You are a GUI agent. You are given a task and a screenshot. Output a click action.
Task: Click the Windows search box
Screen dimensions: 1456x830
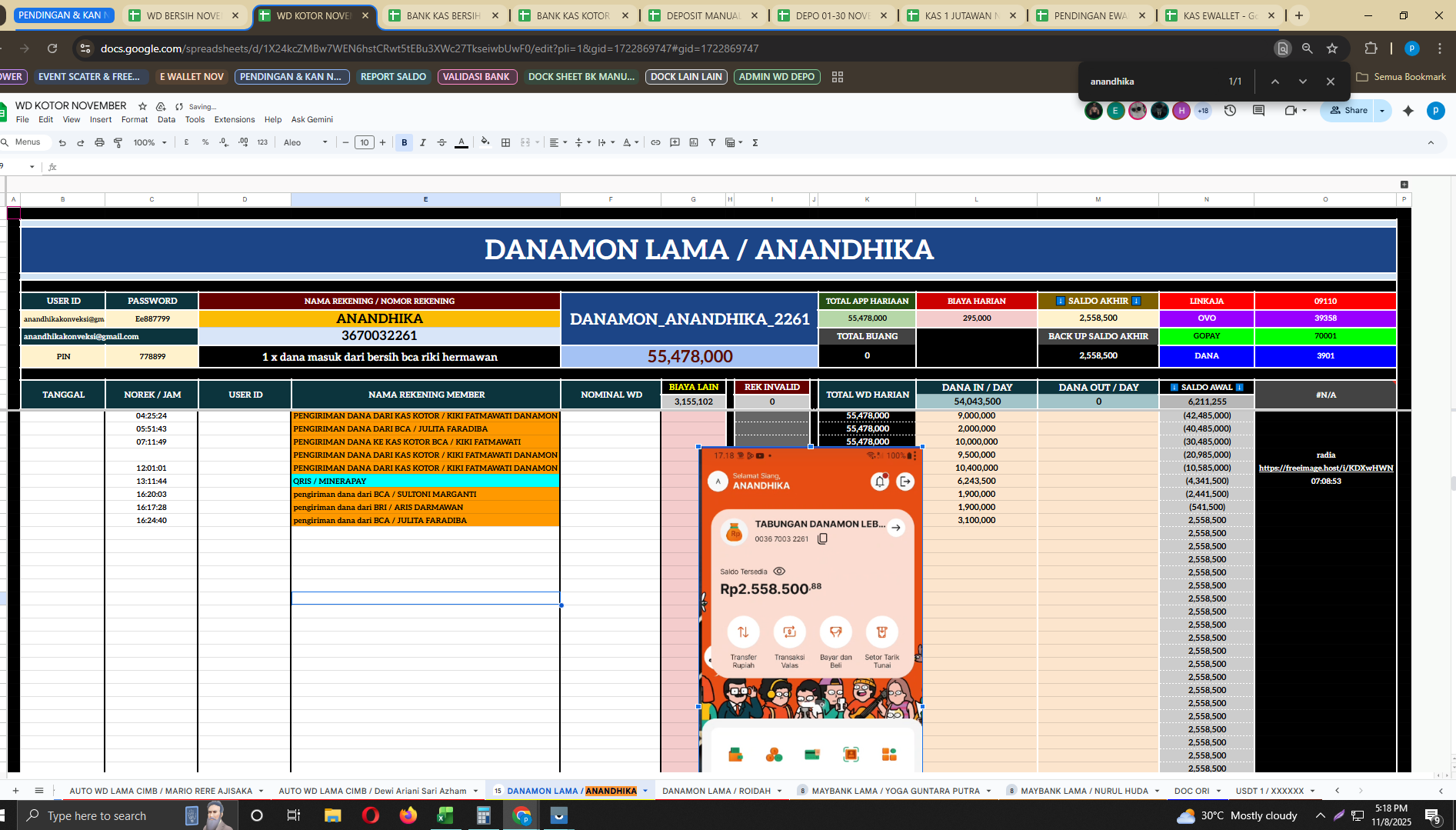pos(128,815)
